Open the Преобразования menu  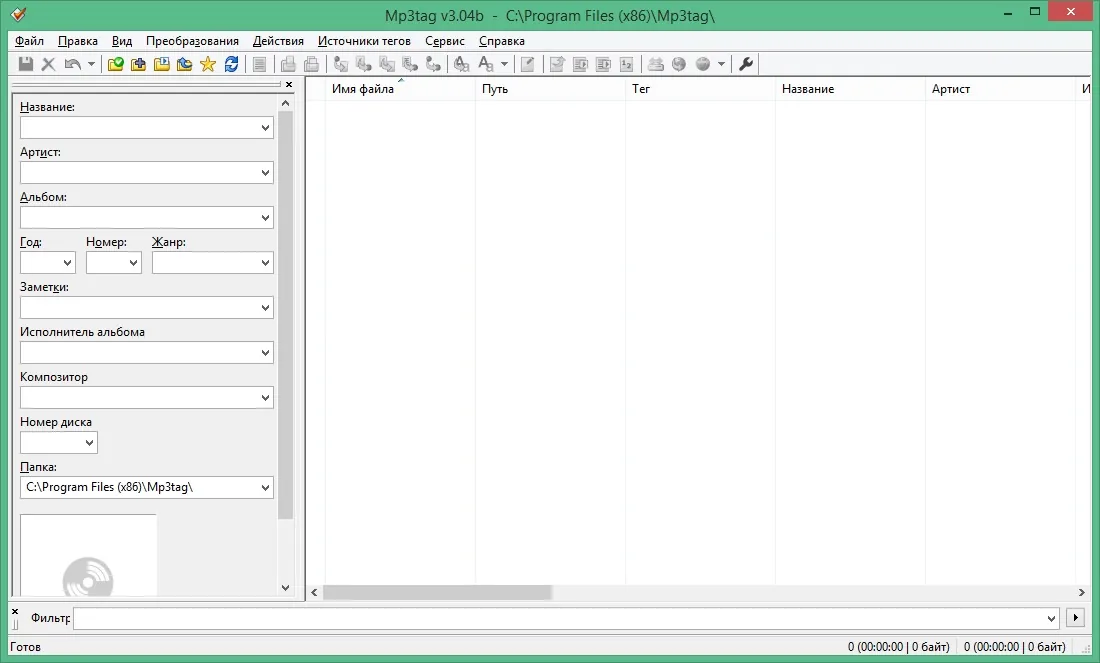(x=192, y=41)
